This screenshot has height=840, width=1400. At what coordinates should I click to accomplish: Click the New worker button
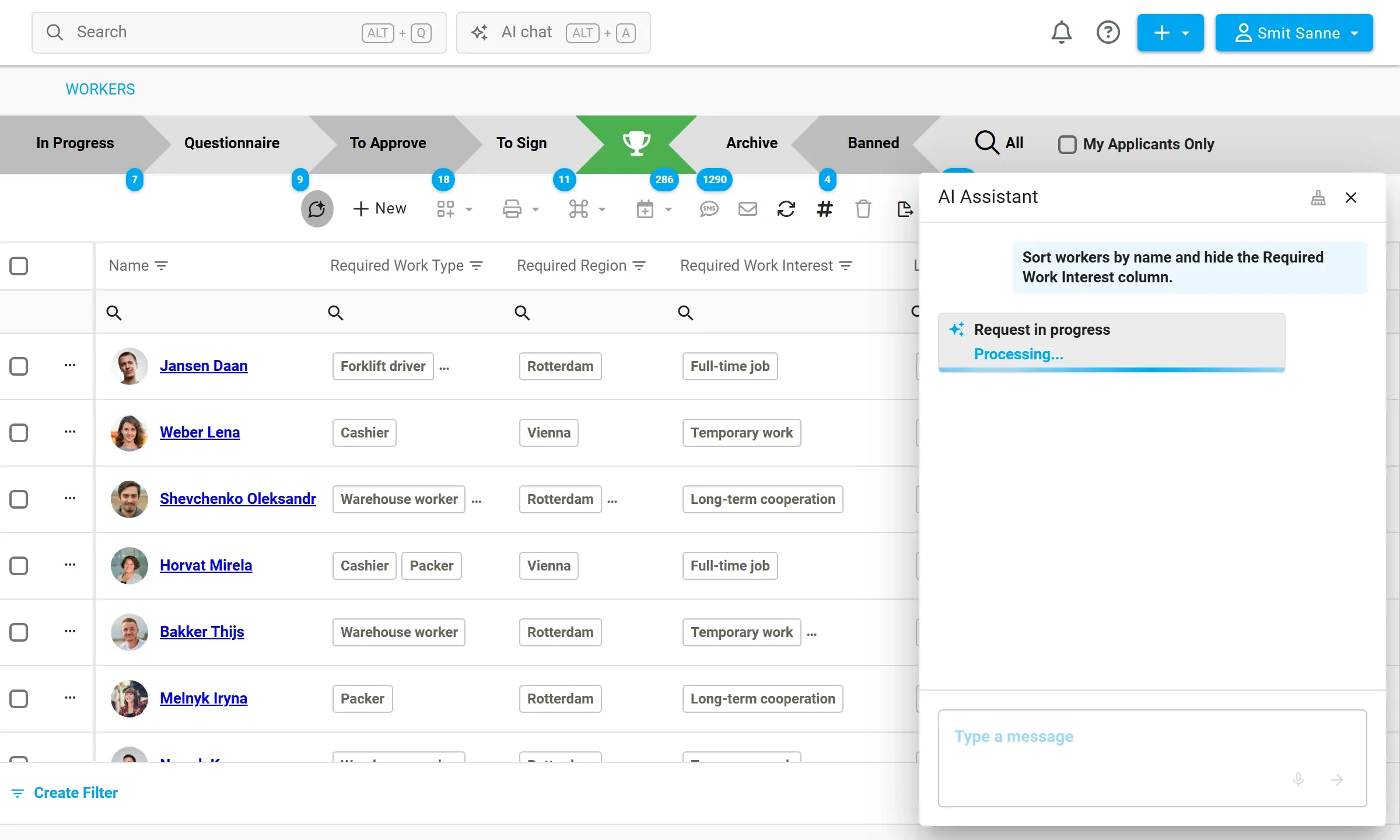pos(380,209)
